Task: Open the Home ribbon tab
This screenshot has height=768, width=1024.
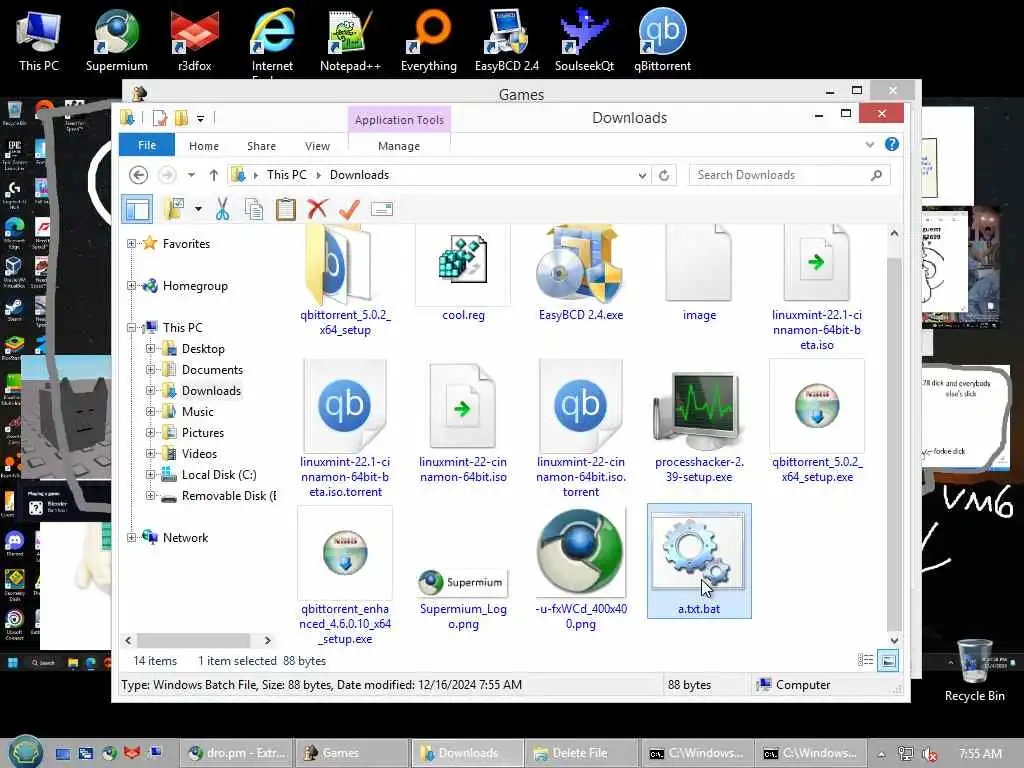Action: (204, 146)
